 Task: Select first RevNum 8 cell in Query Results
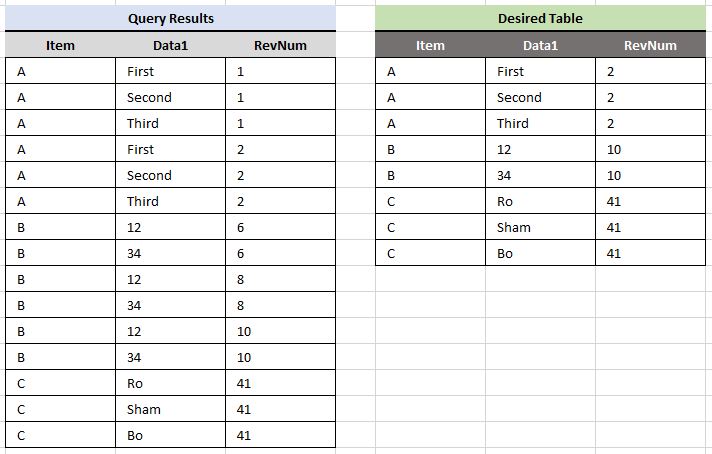[280, 279]
